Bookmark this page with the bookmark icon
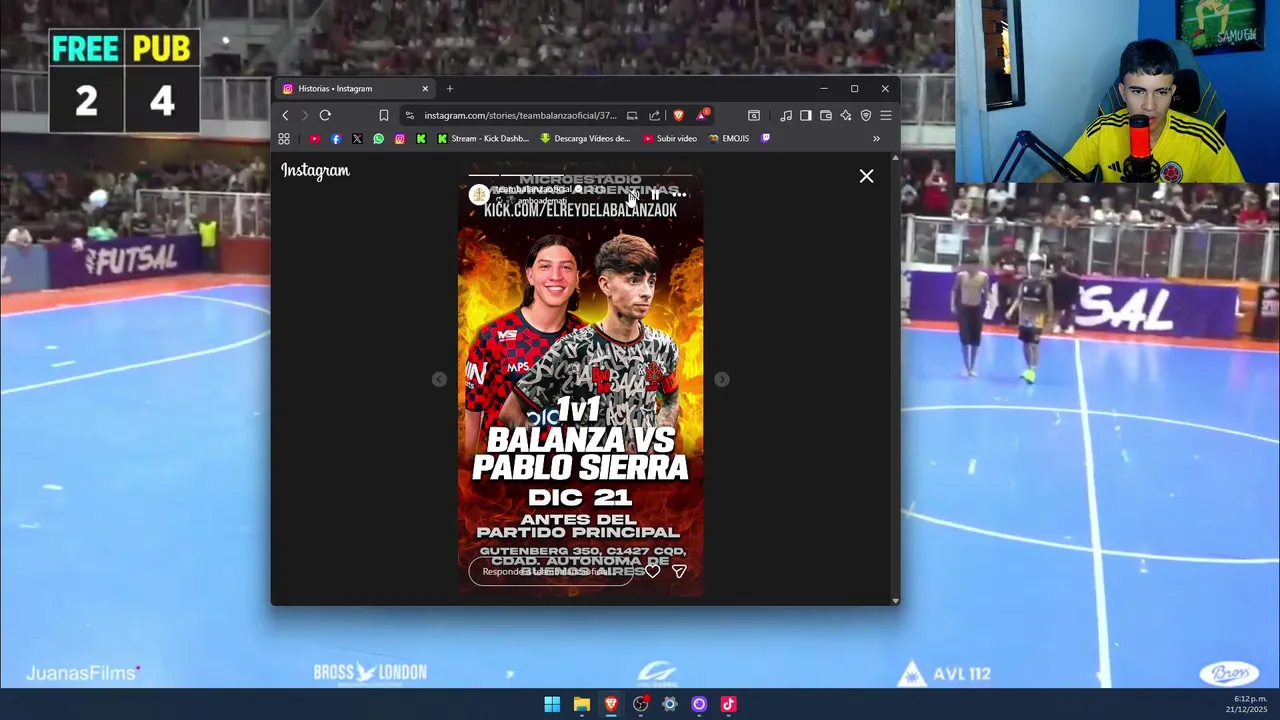 pyautogui.click(x=383, y=116)
